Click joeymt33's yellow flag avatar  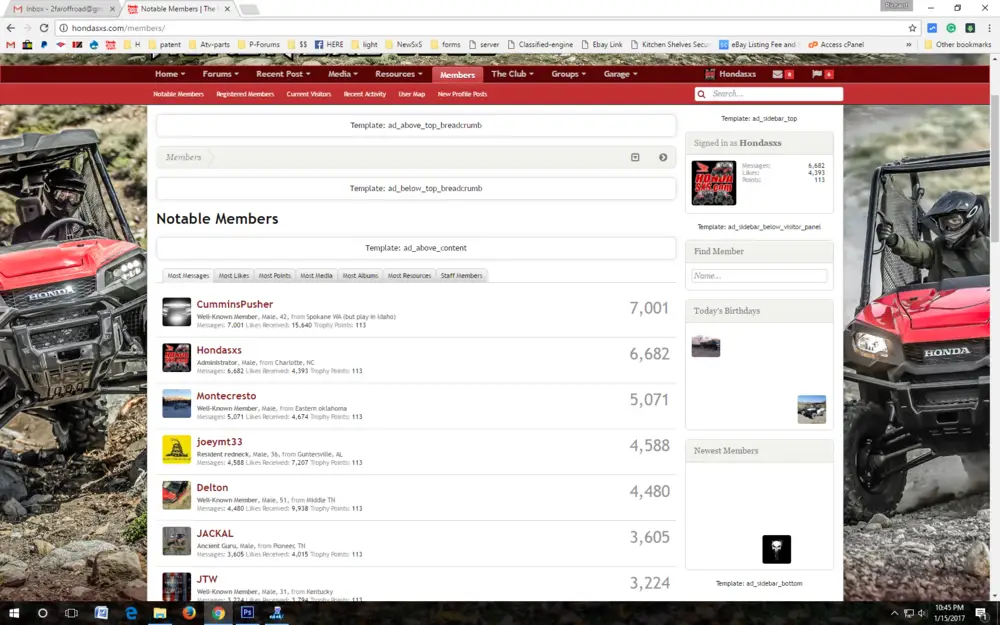(177, 450)
